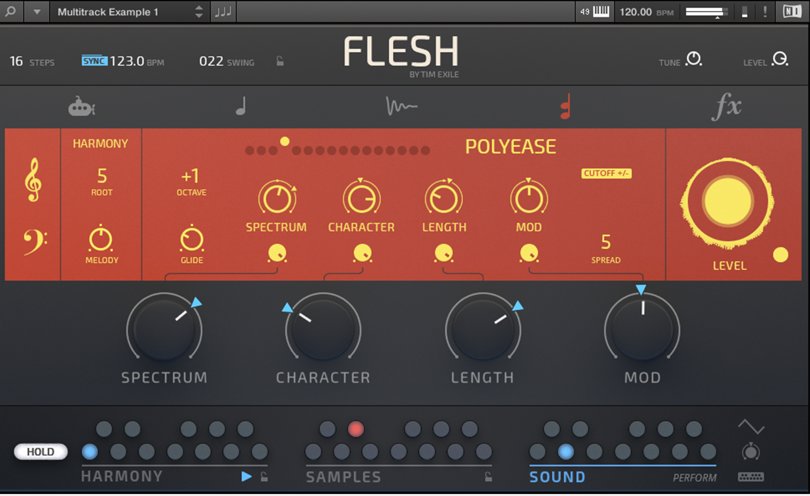This screenshot has height=496, width=810.
Task: Click the red lit SAMPLES pad
Action: (x=355, y=429)
